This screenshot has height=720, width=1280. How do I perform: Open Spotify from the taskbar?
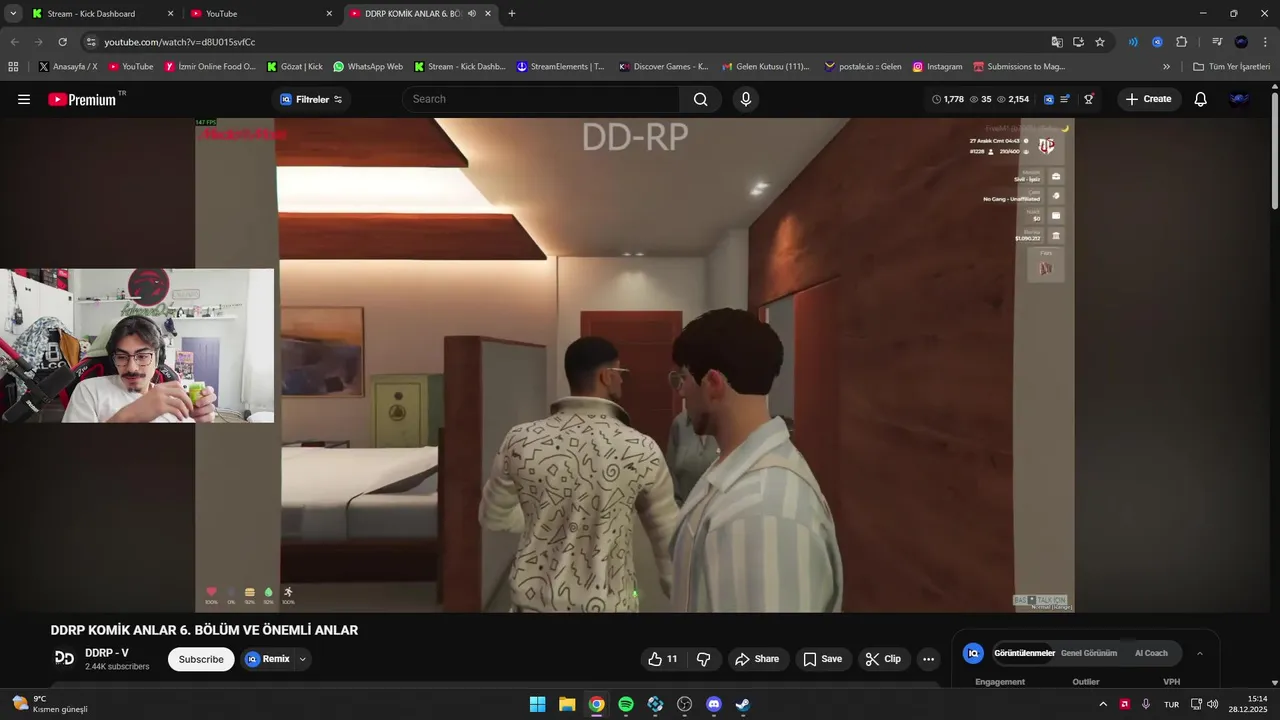(626, 704)
